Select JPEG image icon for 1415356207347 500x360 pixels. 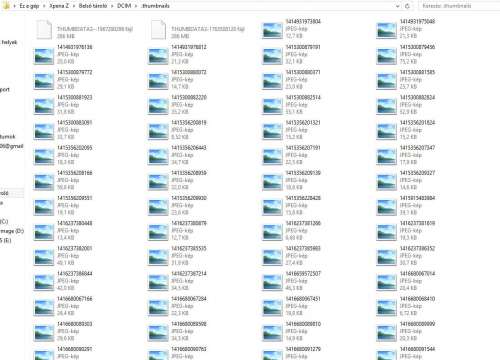point(386,157)
